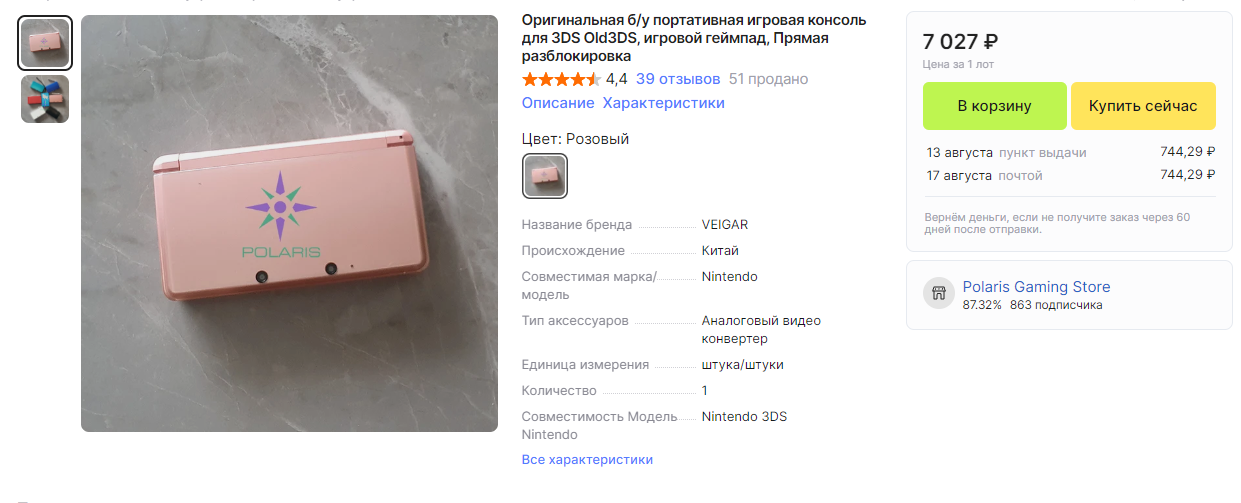
Task: Click the Купить сейчас button
Action: click(1143, 106)
